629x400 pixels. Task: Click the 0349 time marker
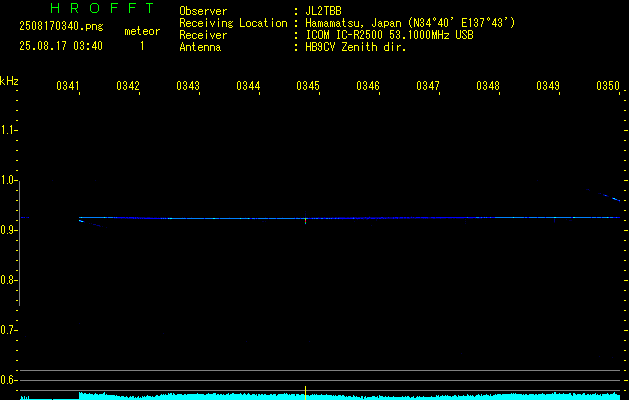click(x=548, y=86)
